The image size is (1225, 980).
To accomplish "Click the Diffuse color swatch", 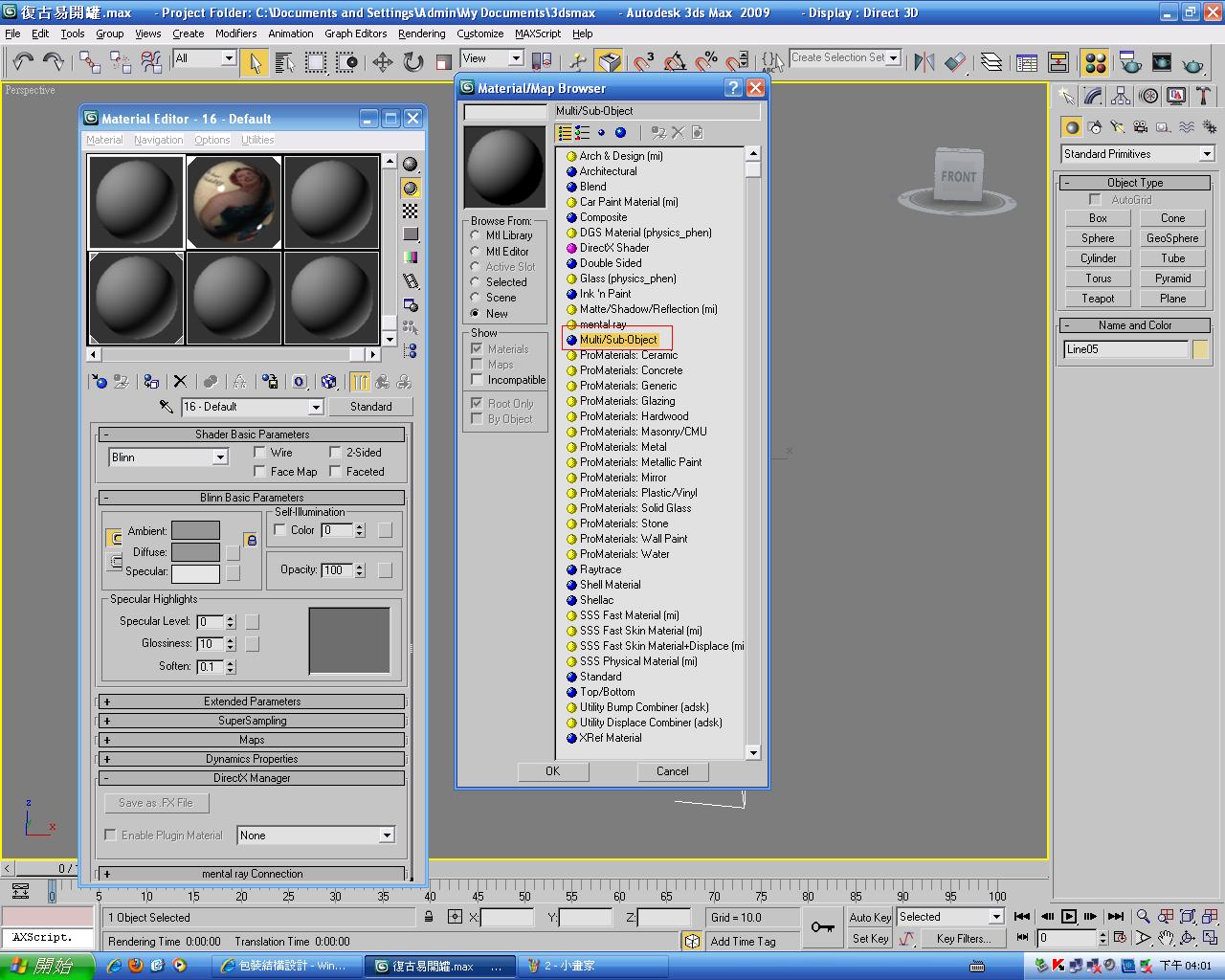I will tap(195, 552).
